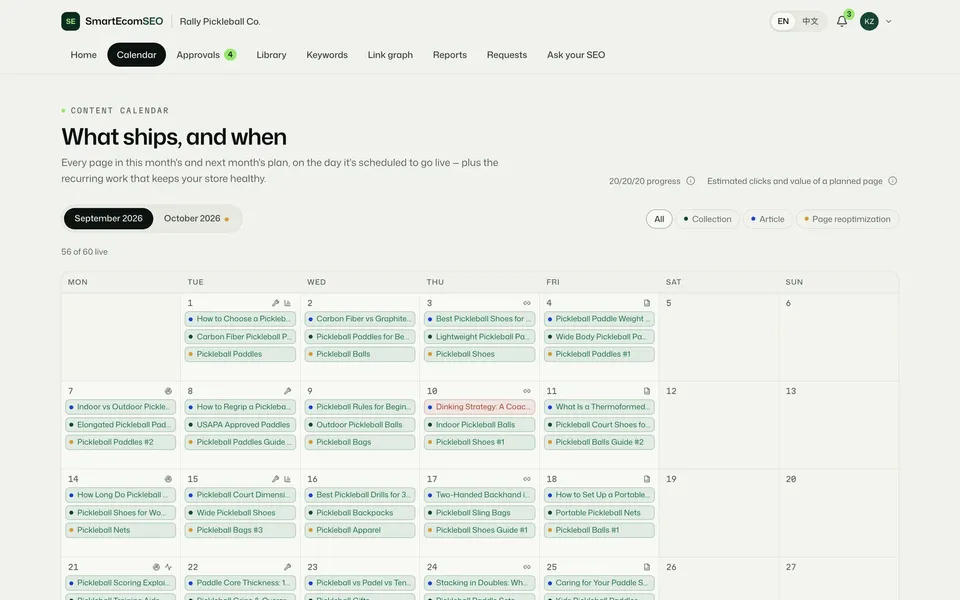The image size is (960, 600).
Task: Filter calendar by Collection
Action: pyautogui.click(x=707, y=219)
